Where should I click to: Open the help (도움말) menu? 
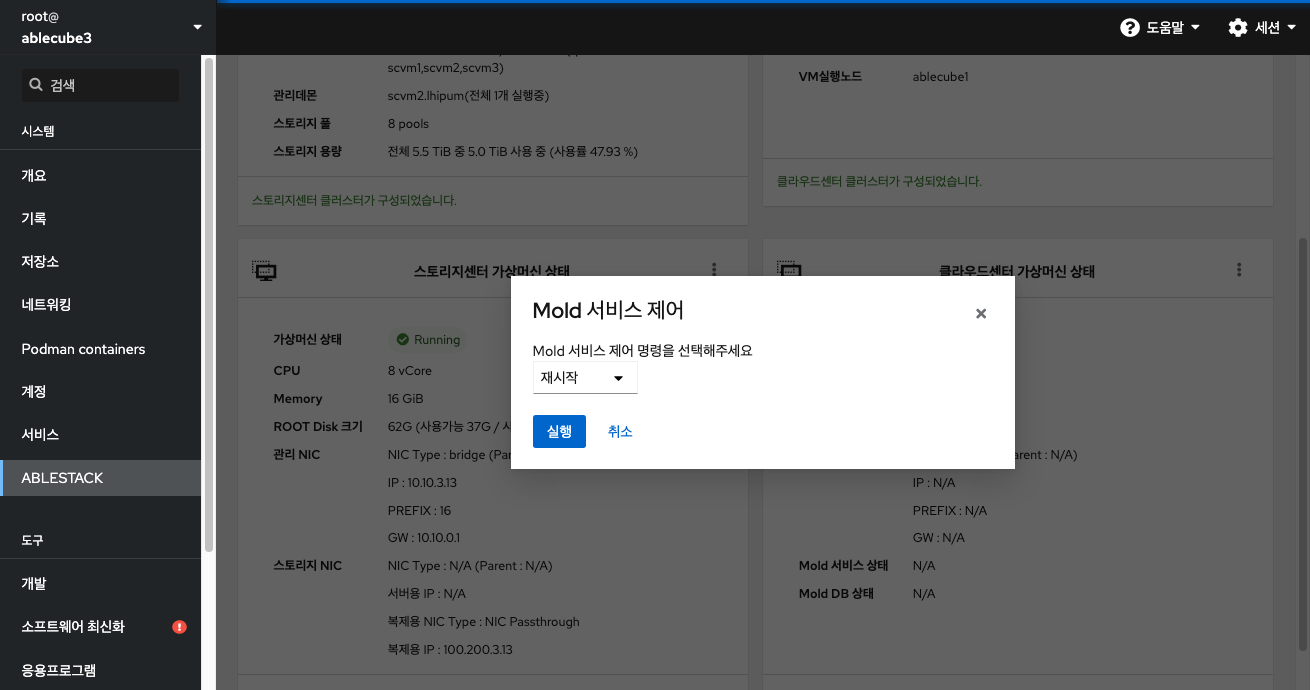1159,28
